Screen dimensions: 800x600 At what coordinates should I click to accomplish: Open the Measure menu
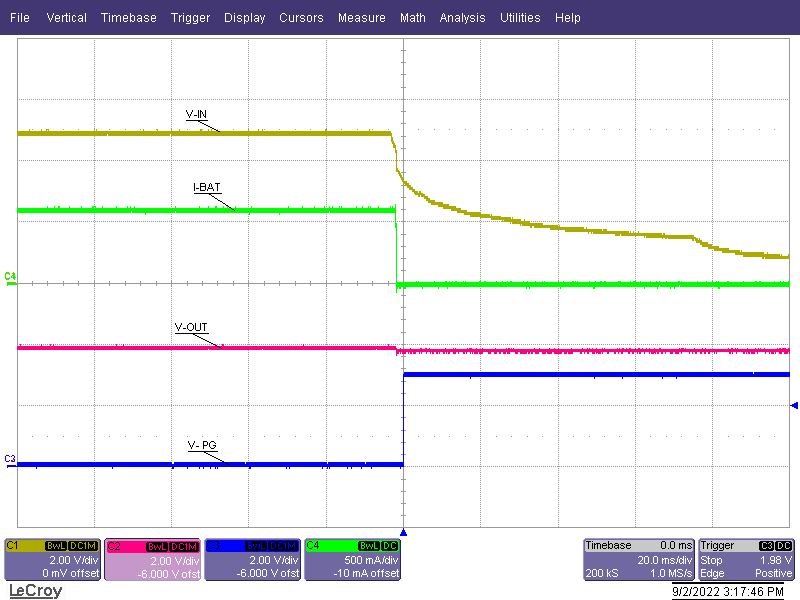(x=361, y=17)
